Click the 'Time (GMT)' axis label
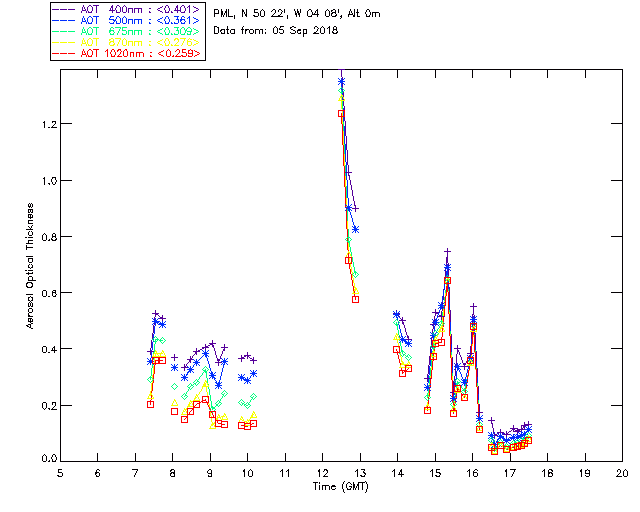 pos(340,487)
